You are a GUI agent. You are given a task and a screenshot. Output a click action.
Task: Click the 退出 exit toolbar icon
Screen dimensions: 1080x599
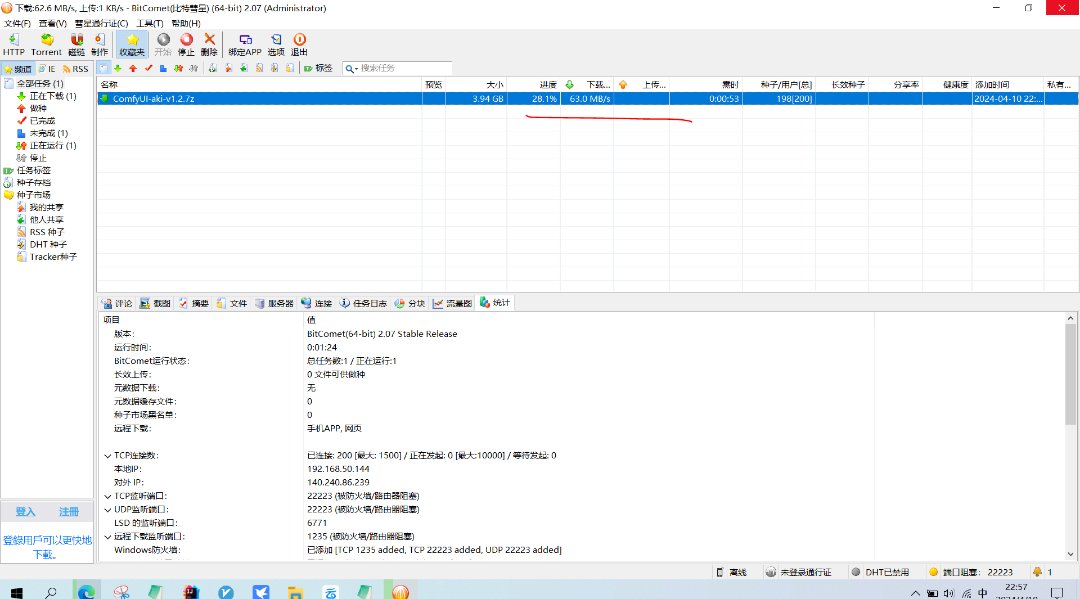pos(299,44)
